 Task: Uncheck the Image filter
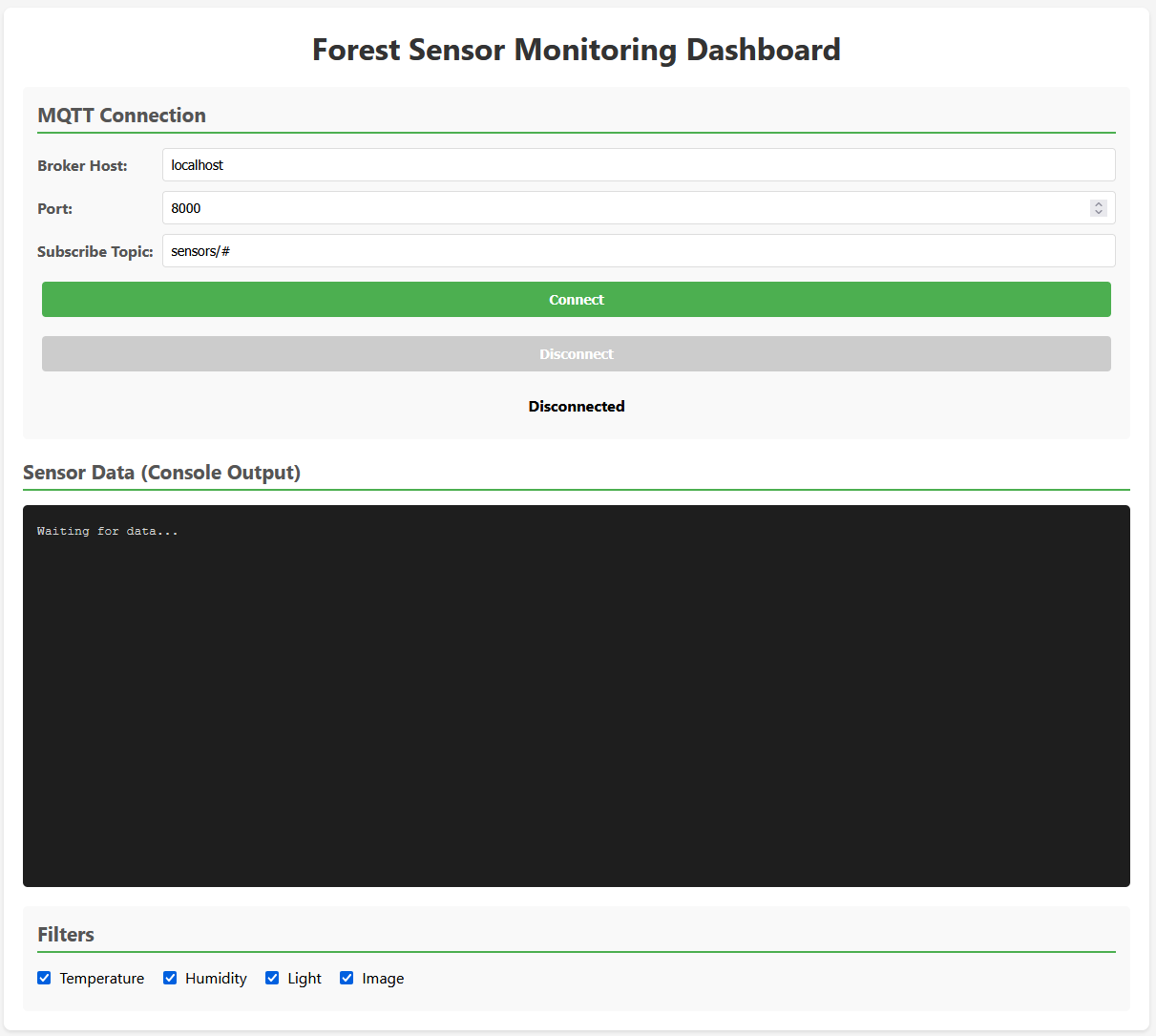(x=347, y=978)
